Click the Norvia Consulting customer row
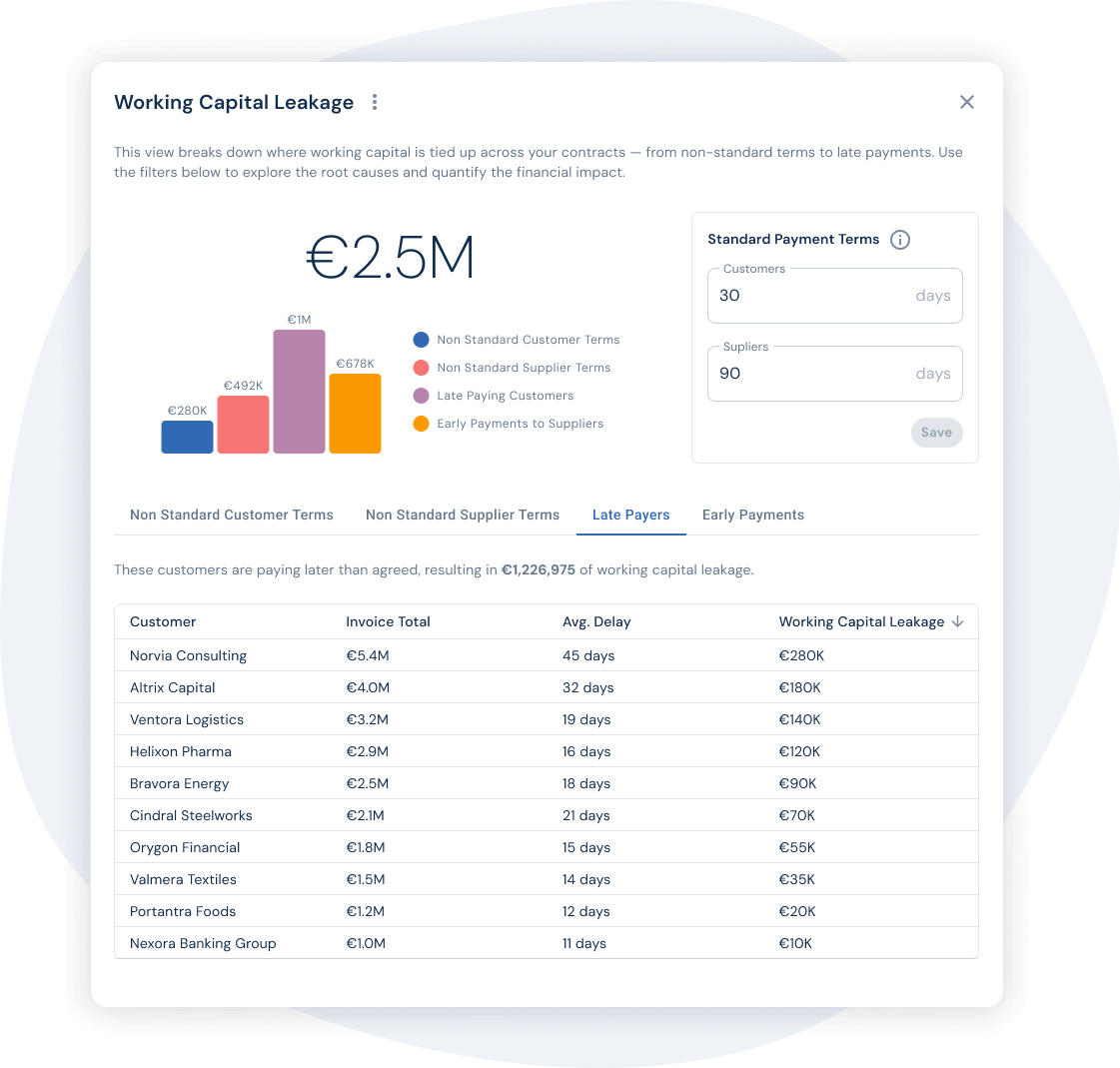 coord(188,655)
